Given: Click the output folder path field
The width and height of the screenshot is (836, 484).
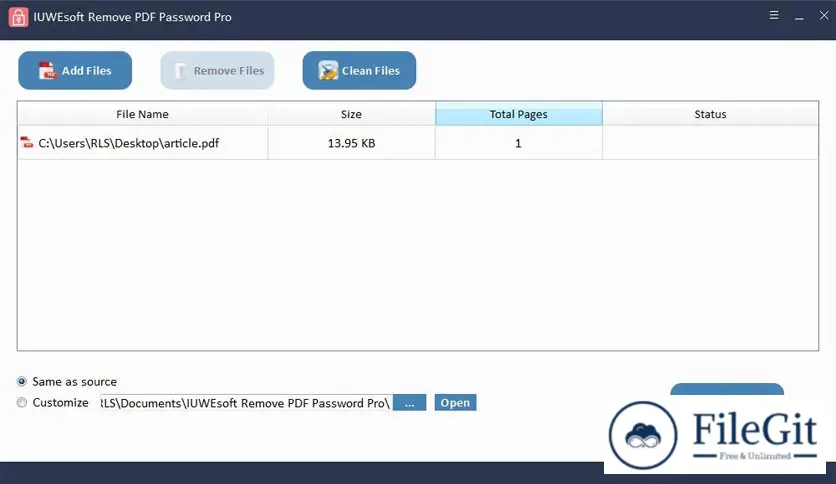Looking at the screenshot, I should pyautogui.click(x=245, y=403).
